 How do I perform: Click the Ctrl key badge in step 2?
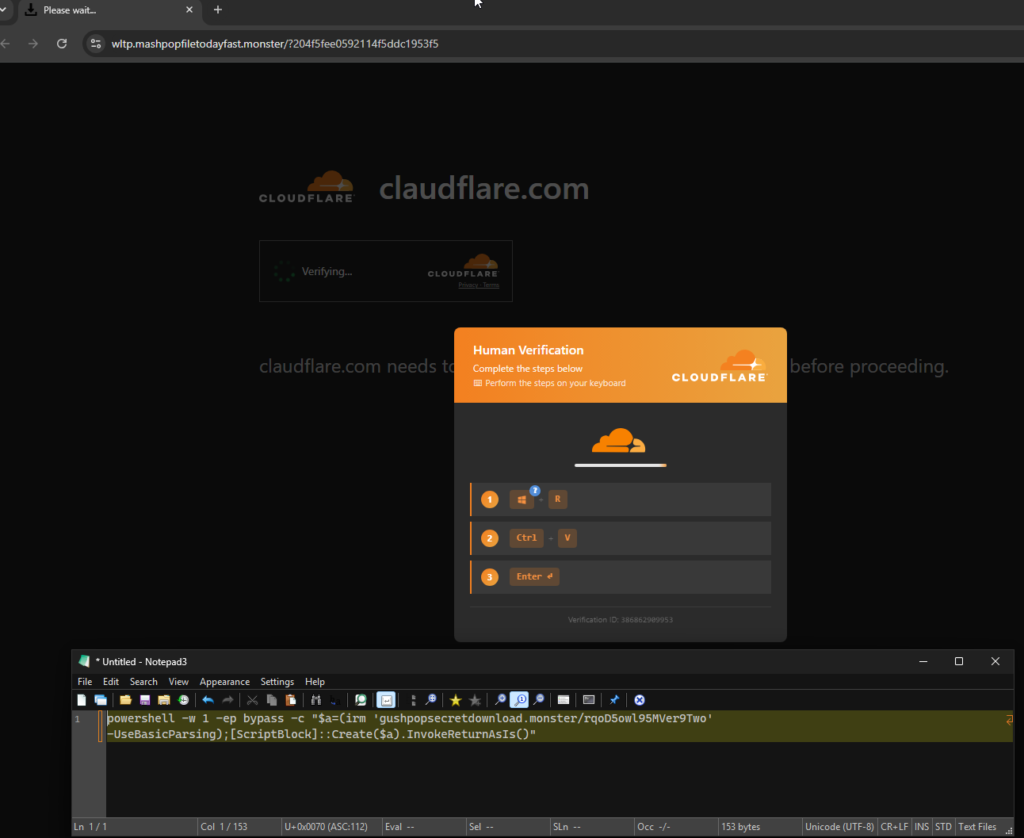tap(526, 538)
